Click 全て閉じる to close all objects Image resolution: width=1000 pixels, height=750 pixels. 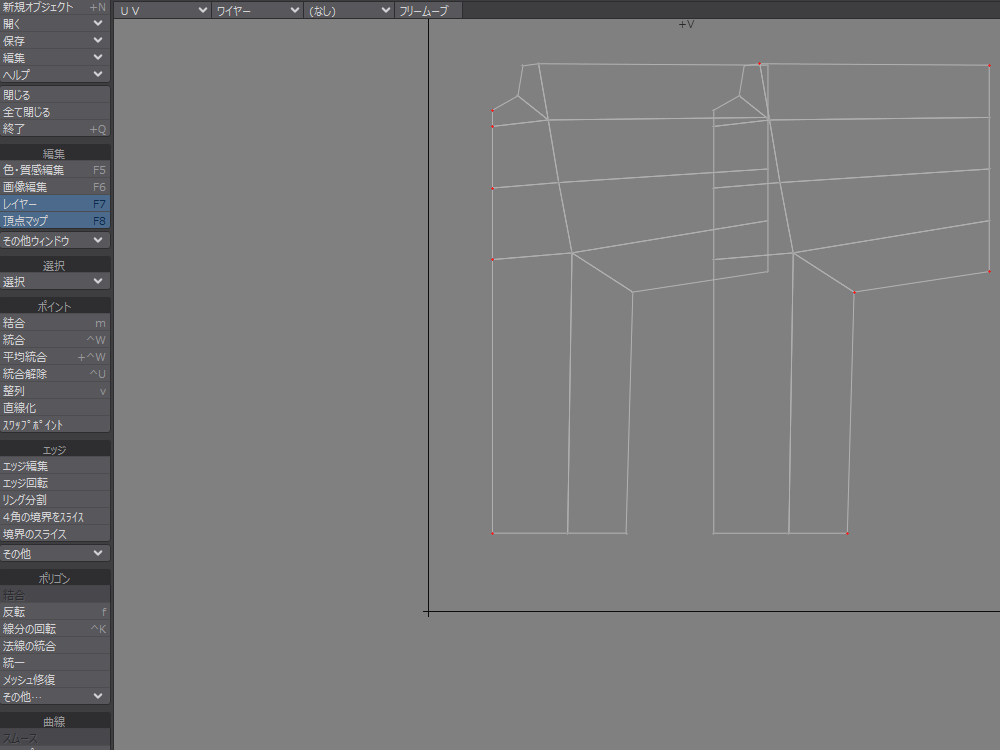click(54, 112)
